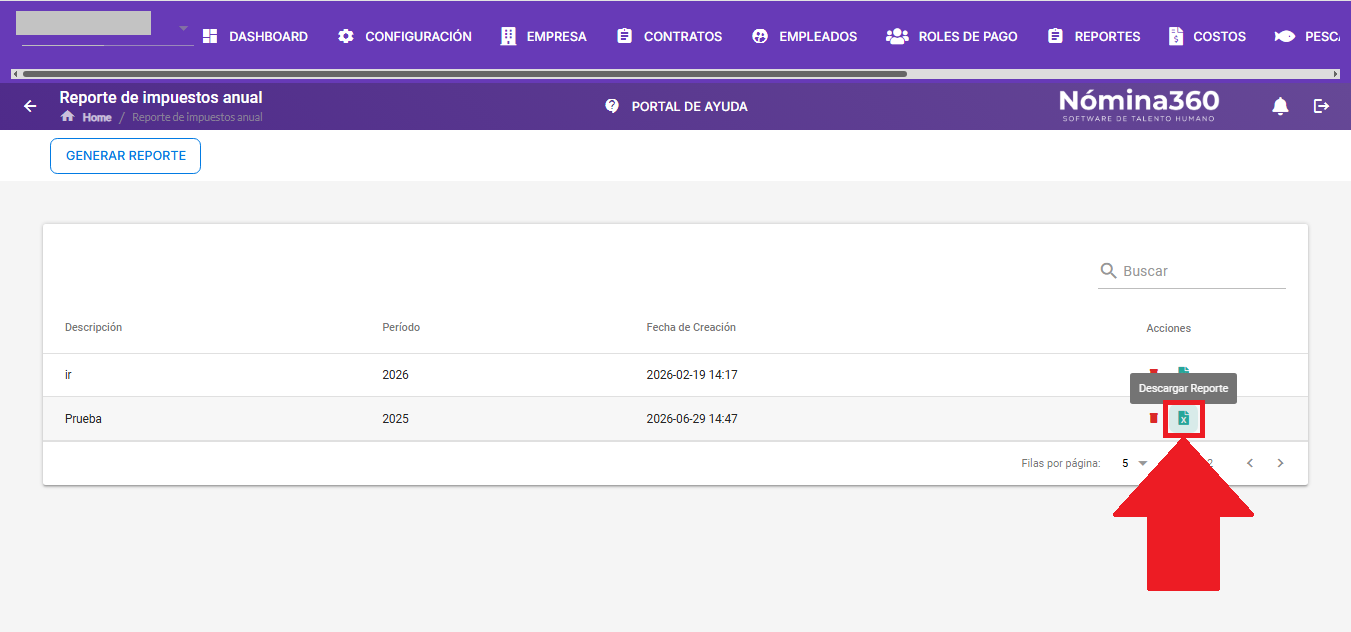
Task: Open the EMPLEADOS menu
Action: (805, 36)
